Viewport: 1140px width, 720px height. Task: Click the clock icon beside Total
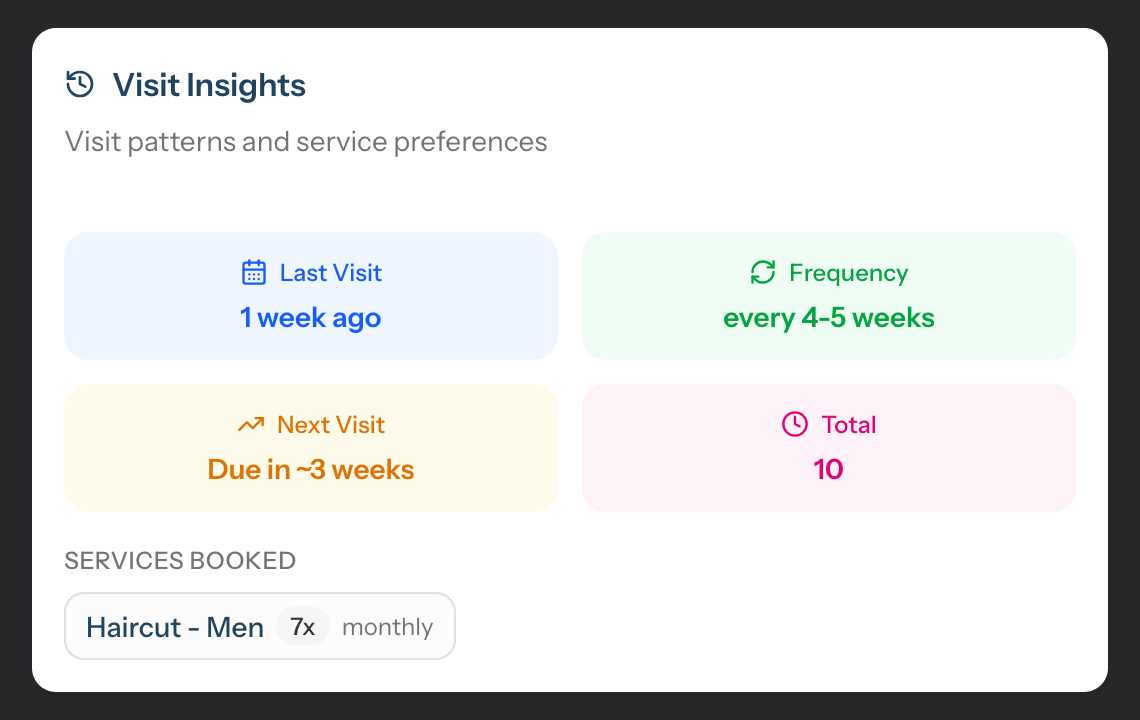click(795, 424)
